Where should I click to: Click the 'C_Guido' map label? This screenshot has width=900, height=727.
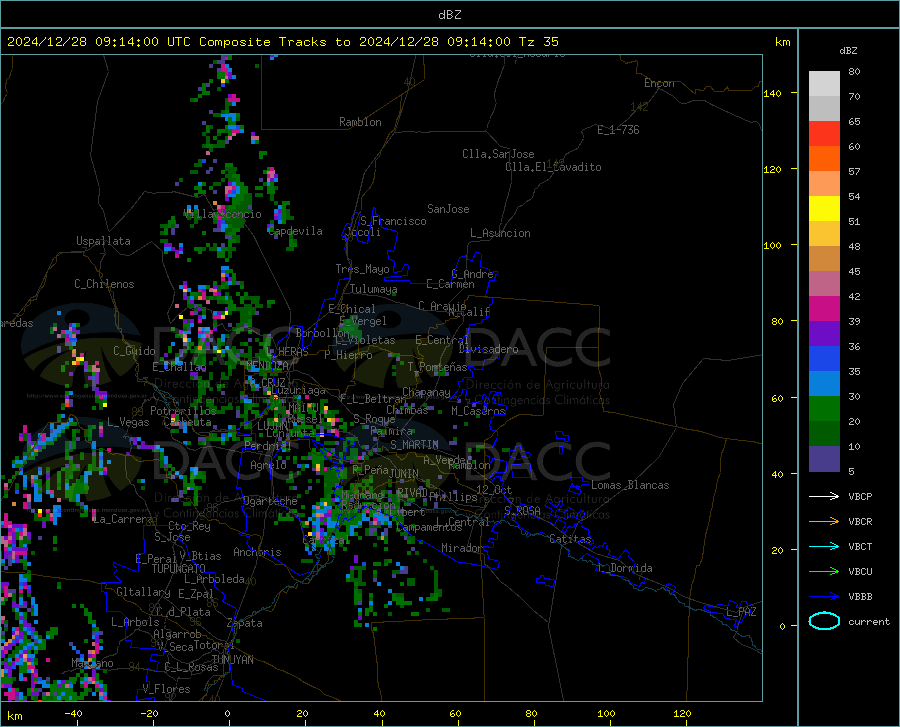(x=134, y=351)
